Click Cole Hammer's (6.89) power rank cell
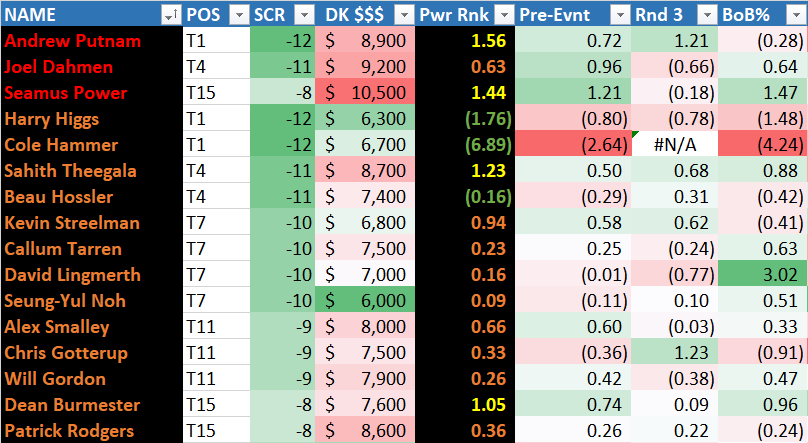 click(x=465, y=145)
